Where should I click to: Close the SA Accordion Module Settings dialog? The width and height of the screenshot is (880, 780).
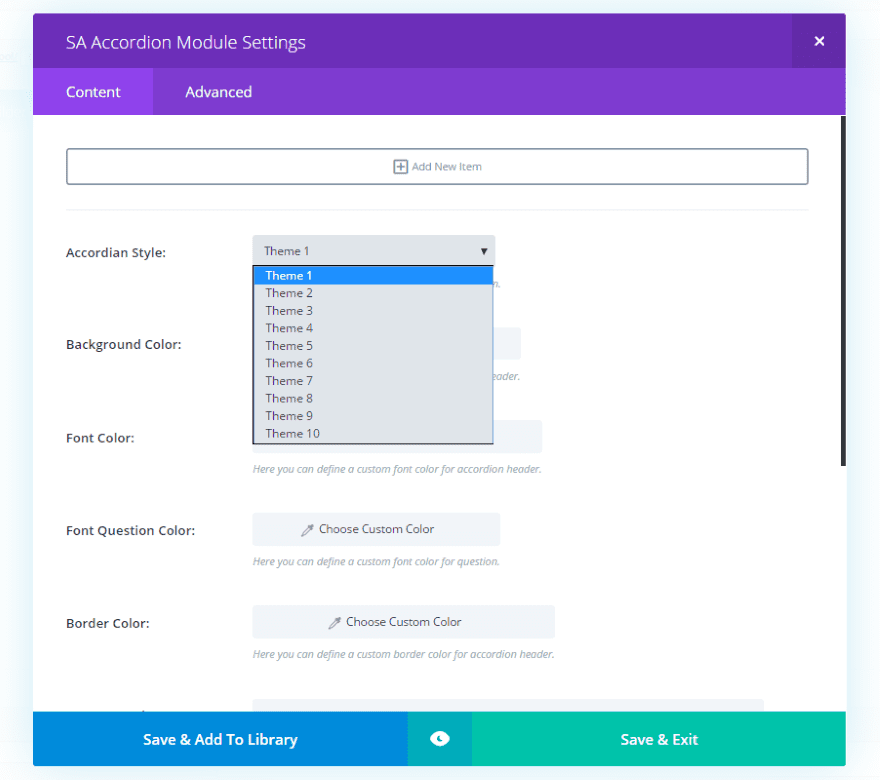(819, 41)
